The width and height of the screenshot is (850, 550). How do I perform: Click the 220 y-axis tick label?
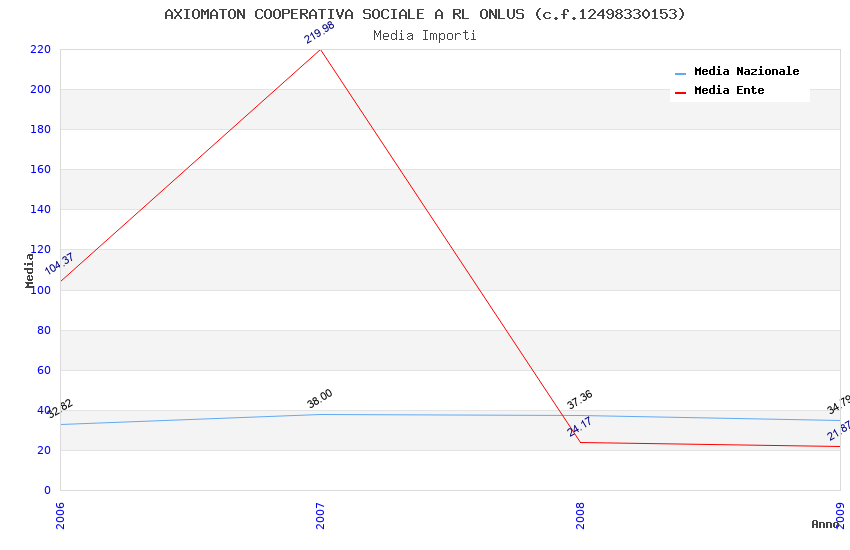pos(41,49)
